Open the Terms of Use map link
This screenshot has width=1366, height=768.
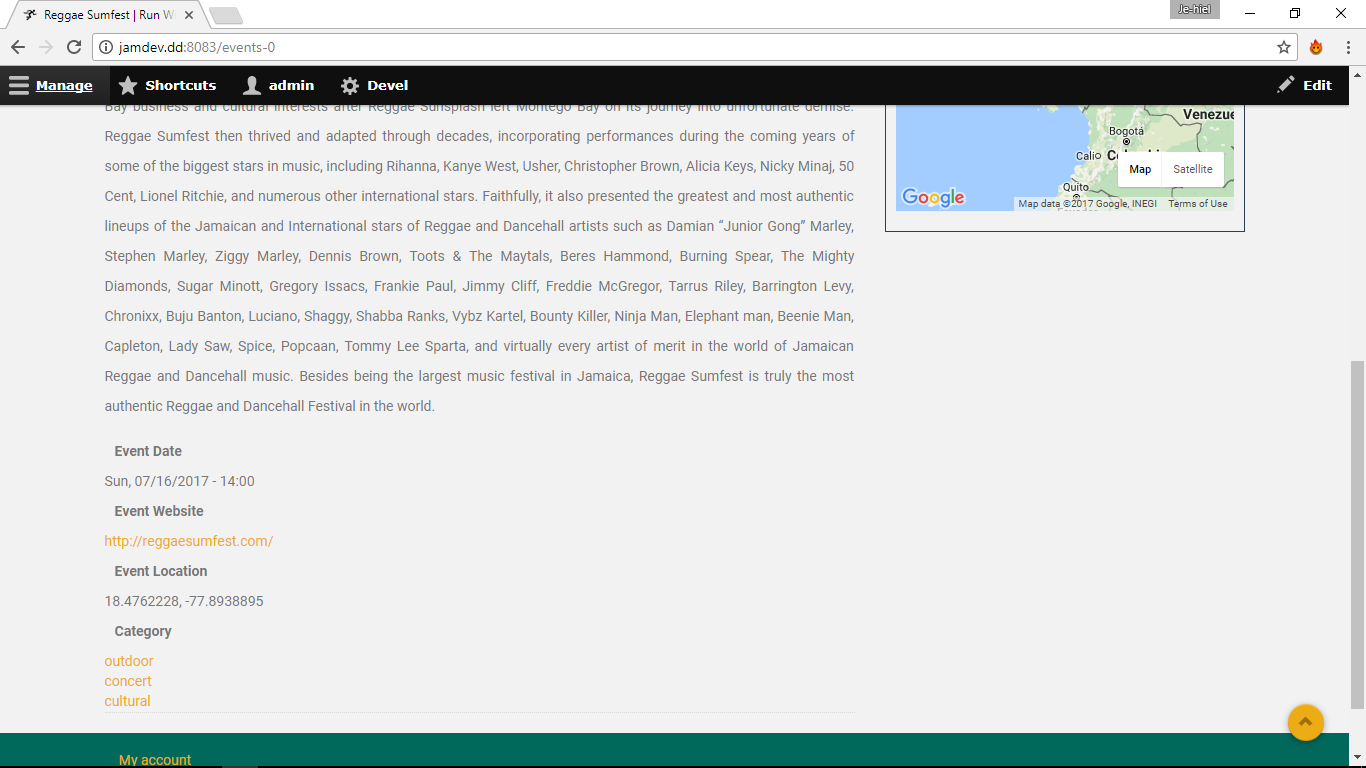pos(1198,204)
